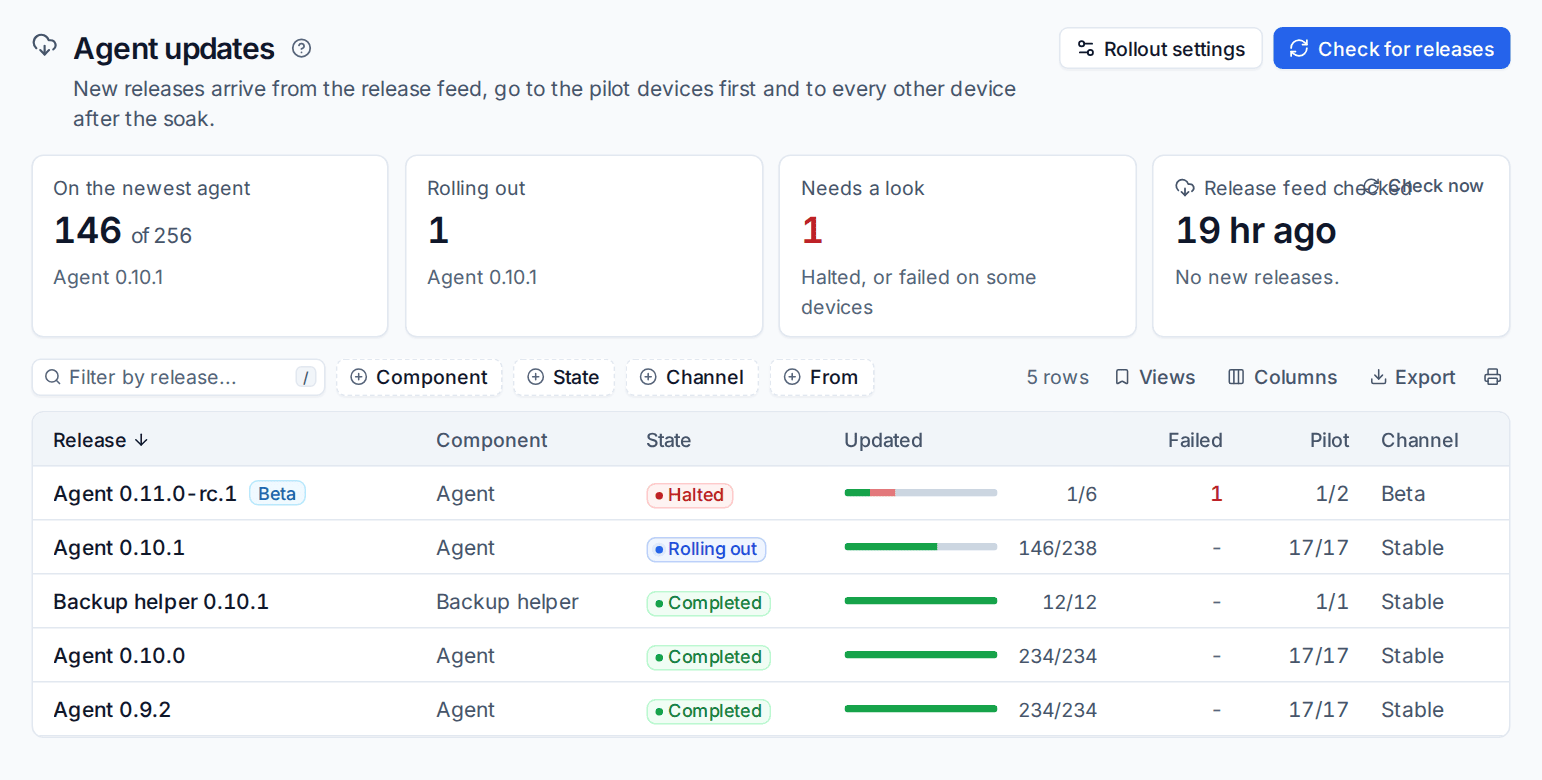
Task: Click the Updated column header
Action: [x=883, y=440]
